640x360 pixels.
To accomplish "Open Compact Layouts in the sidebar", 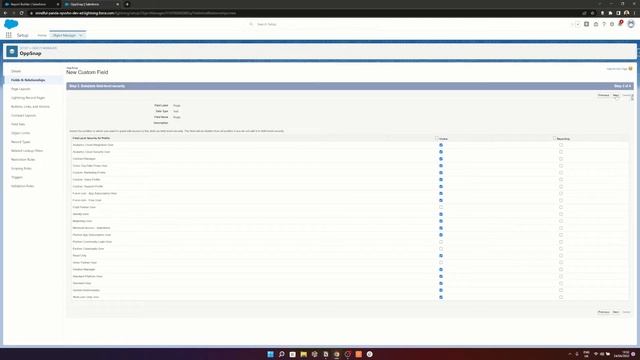I will (x=24, y=116).
